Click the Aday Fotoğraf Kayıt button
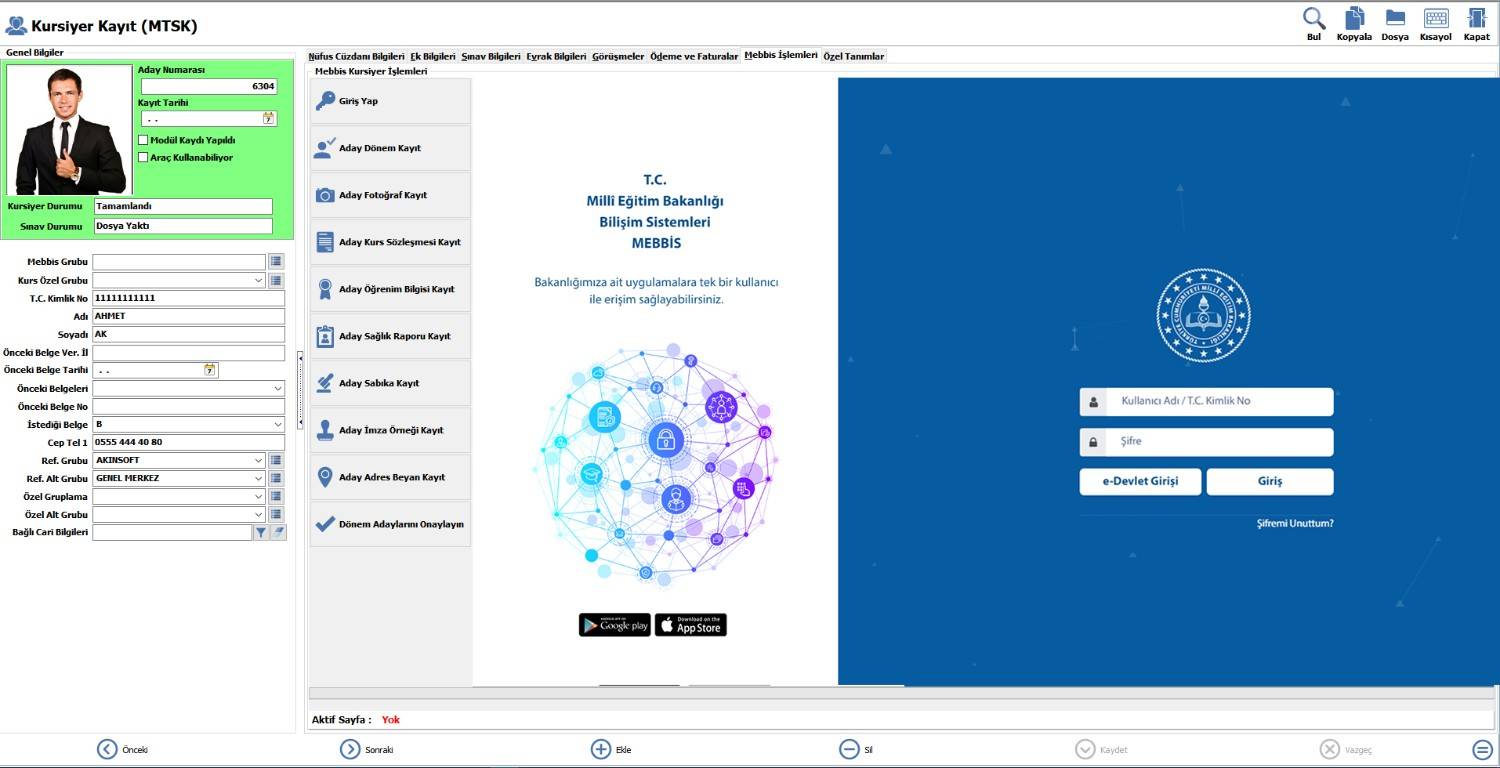Screen dimensions: 1500x768 [x=390, y=195]
